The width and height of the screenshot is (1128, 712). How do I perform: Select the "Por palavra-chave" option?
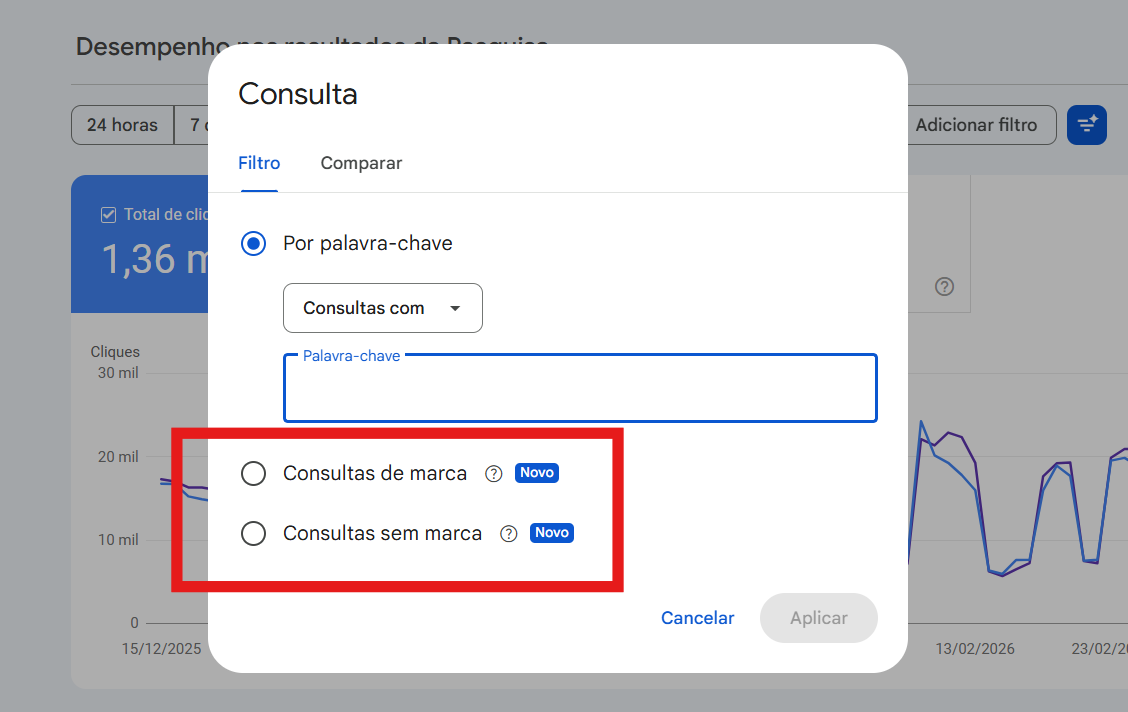point(253,243)
